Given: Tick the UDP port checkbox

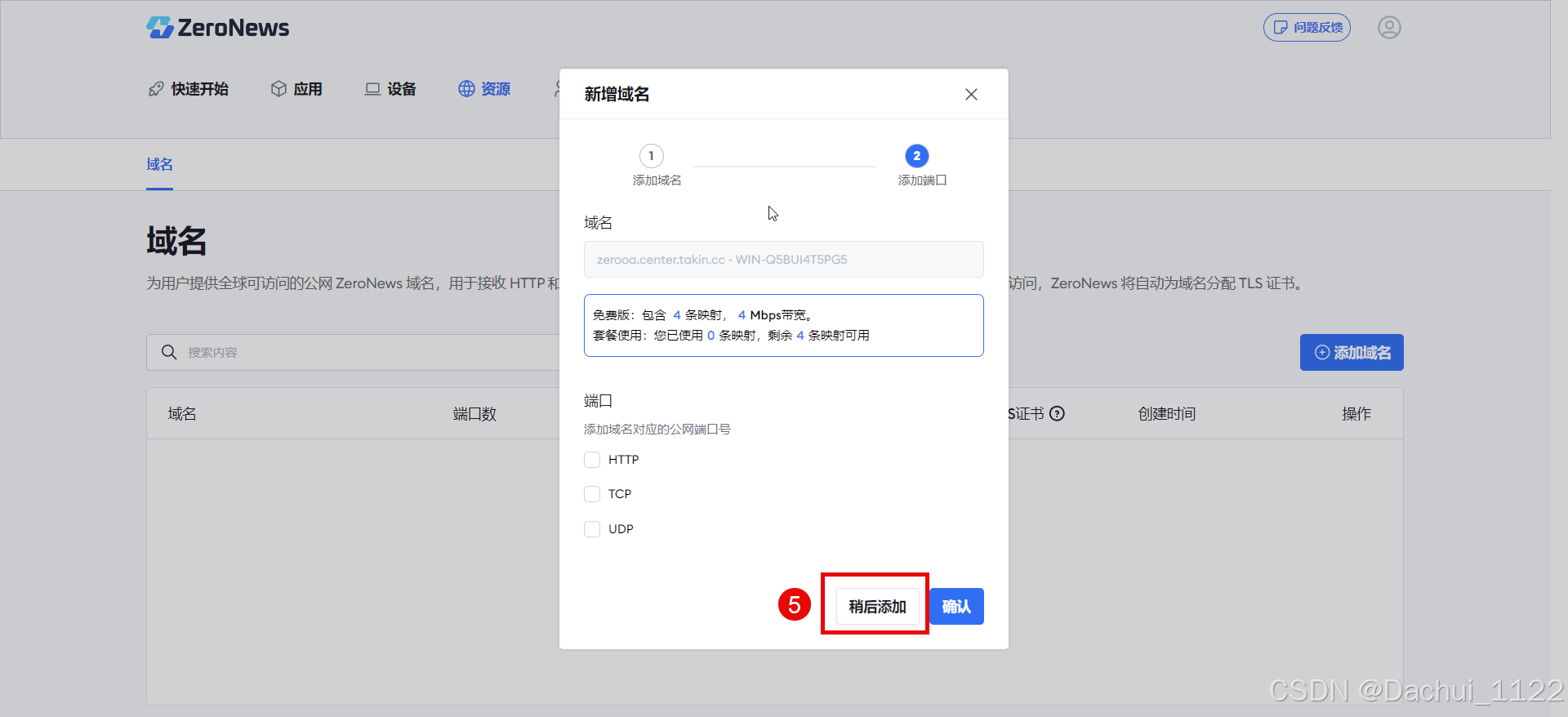Looking at the screenshot, I should click(x=592, y=529).
